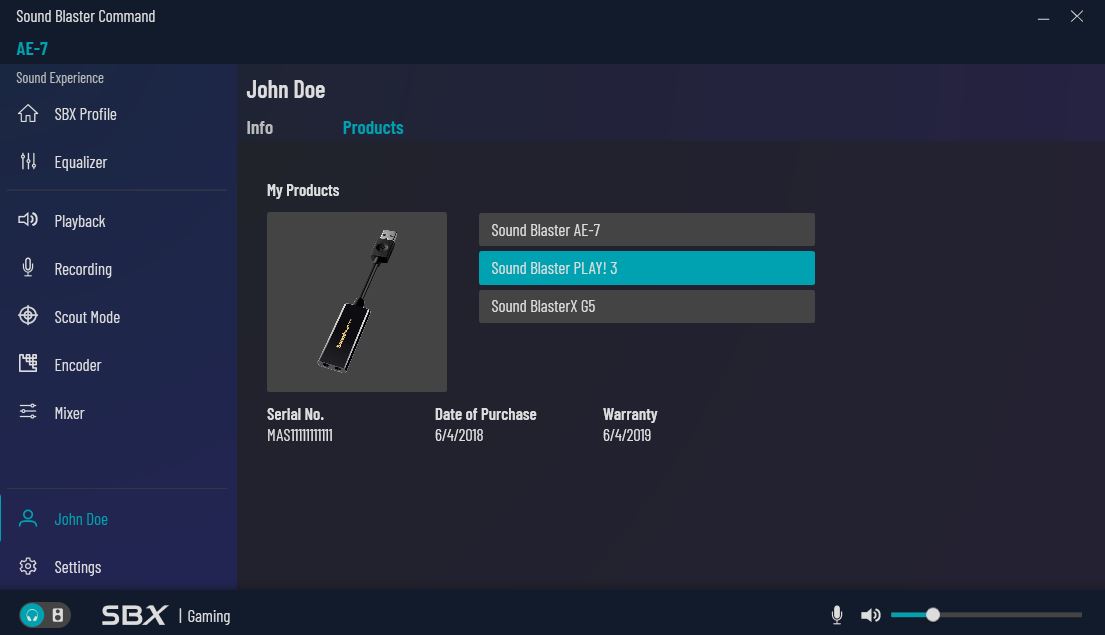Toggle headphone/speaker output switch
1105x635 pixels.
point(44,615)
